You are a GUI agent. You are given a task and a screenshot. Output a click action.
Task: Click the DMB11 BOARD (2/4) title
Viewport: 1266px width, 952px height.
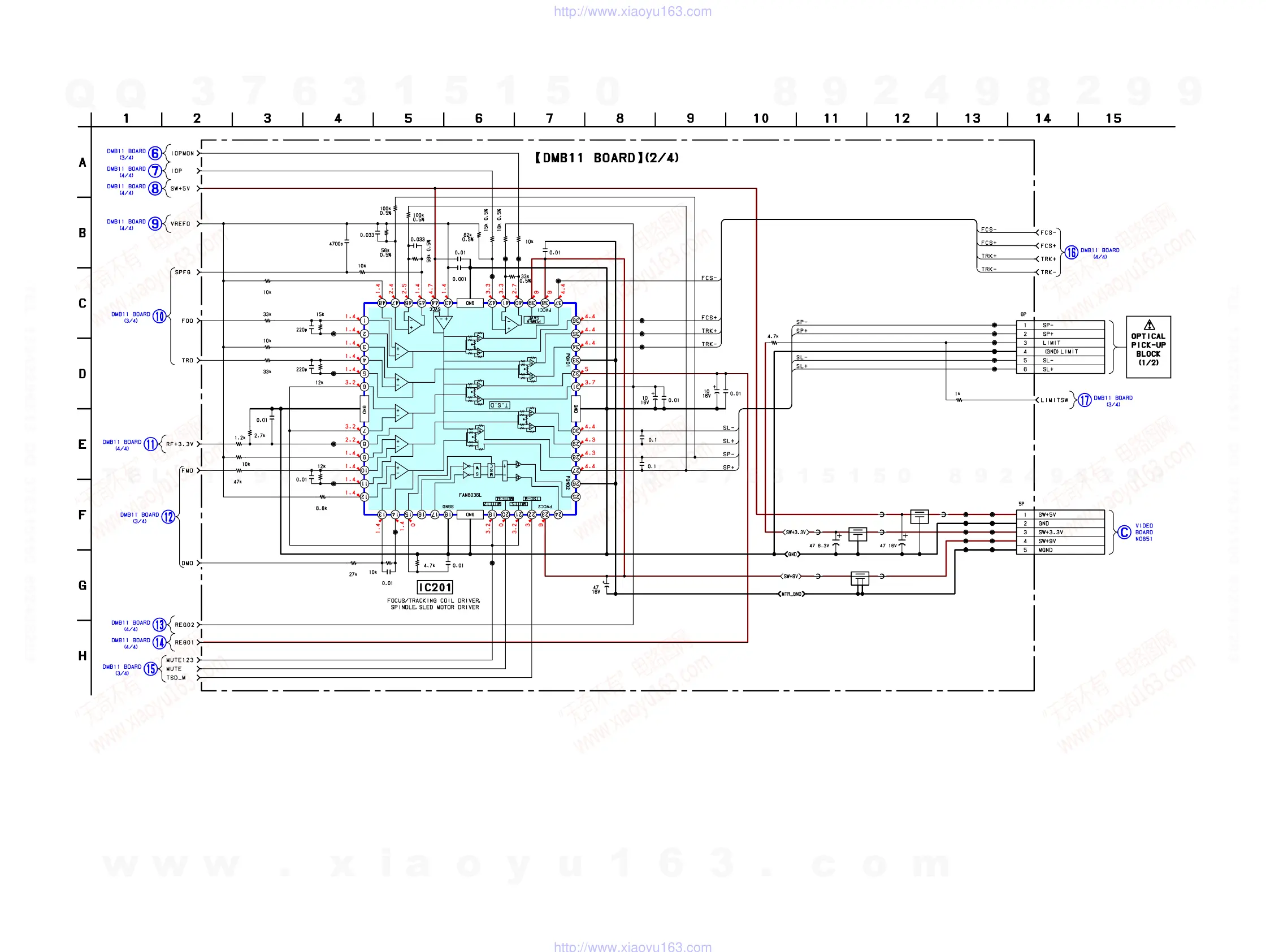click(x=606, y=158)
